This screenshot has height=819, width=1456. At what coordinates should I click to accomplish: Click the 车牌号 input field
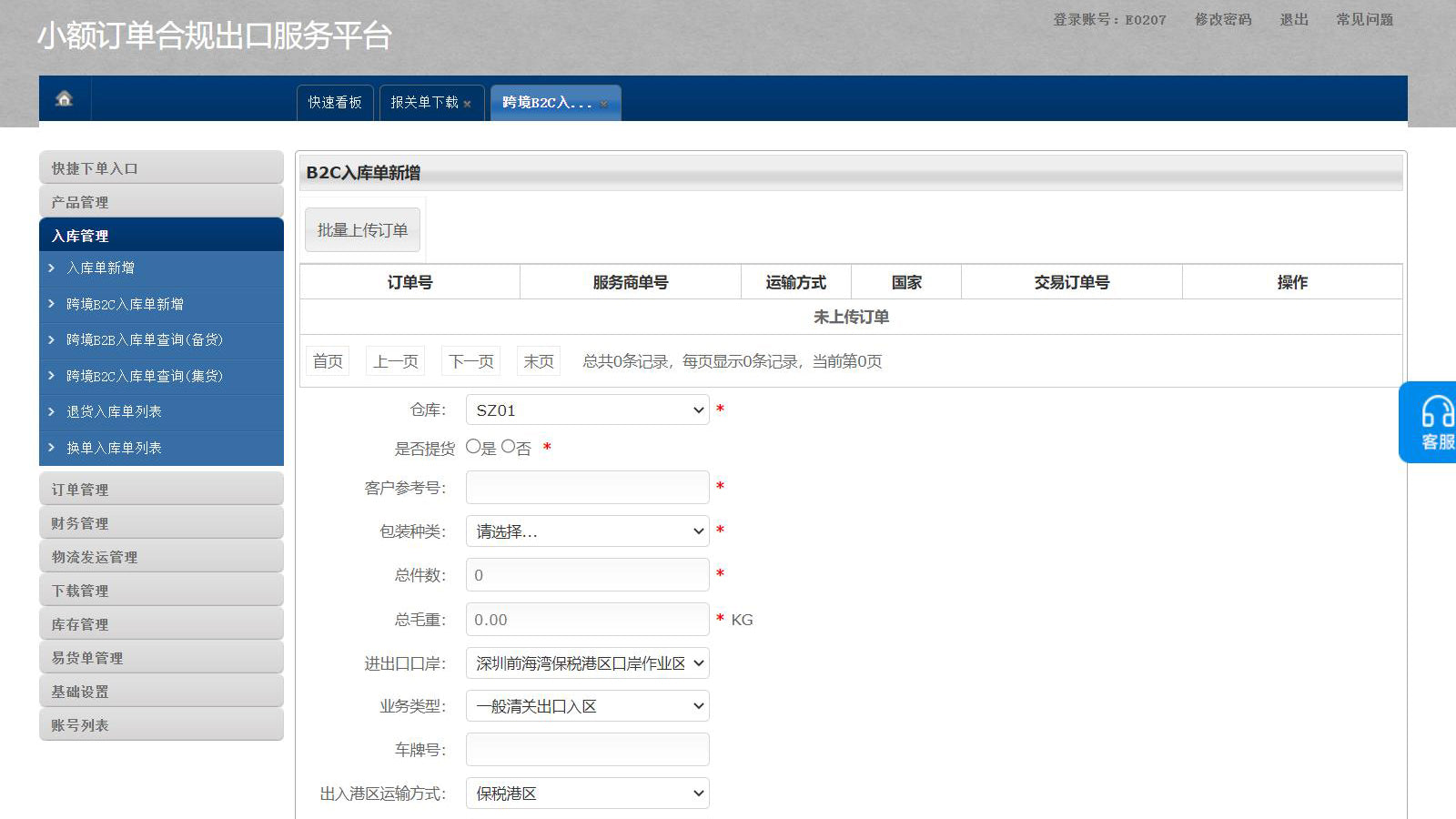[x=587, y=750]
